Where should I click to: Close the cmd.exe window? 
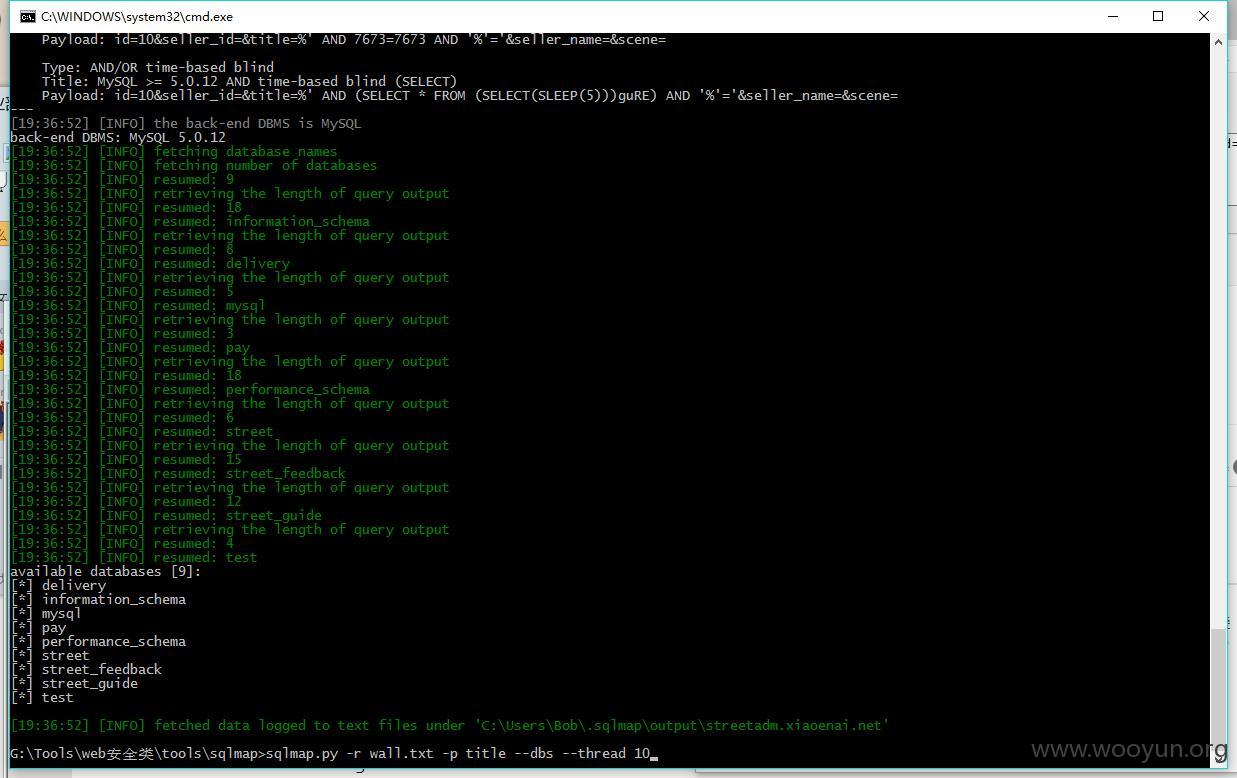pyautogui.click(x=1204, y=16)
